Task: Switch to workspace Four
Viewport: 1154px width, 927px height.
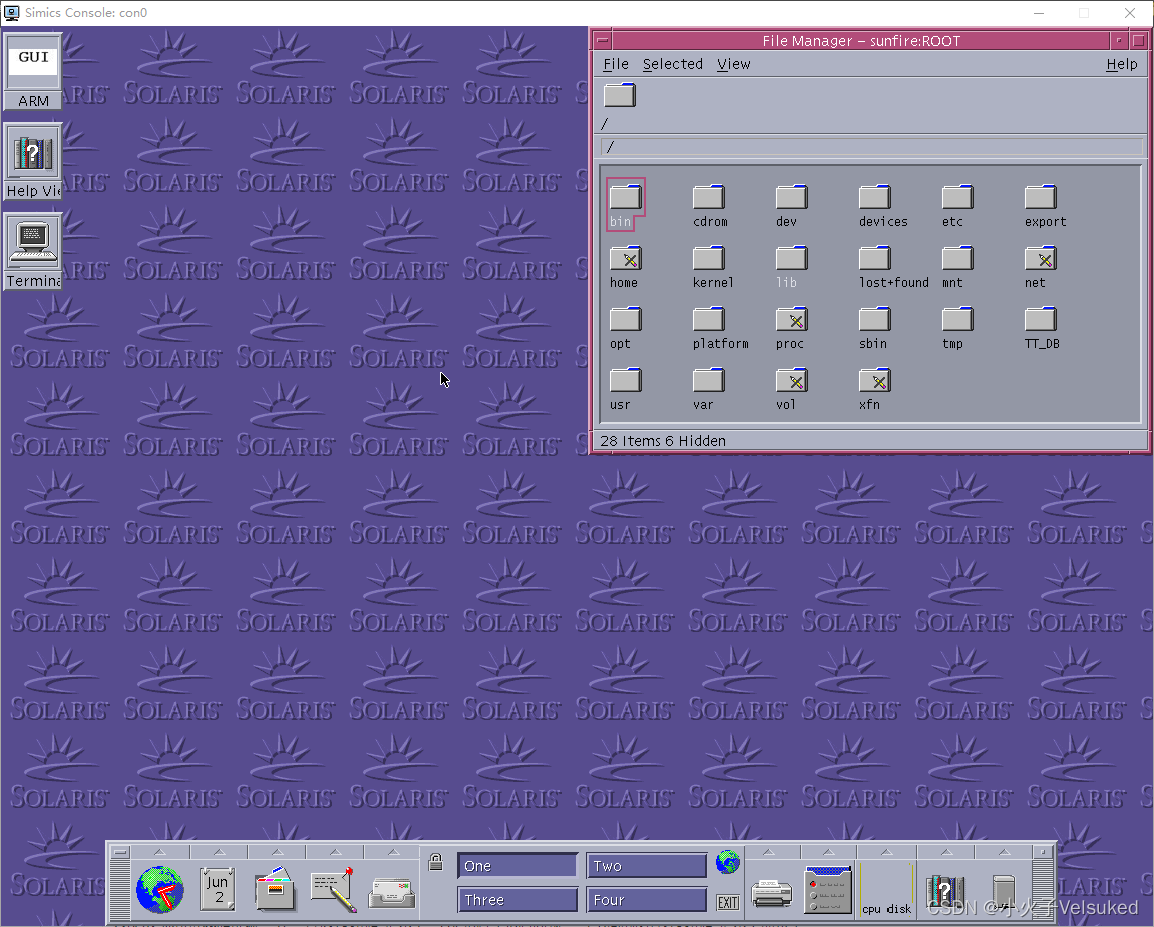Action: [646, 900]
